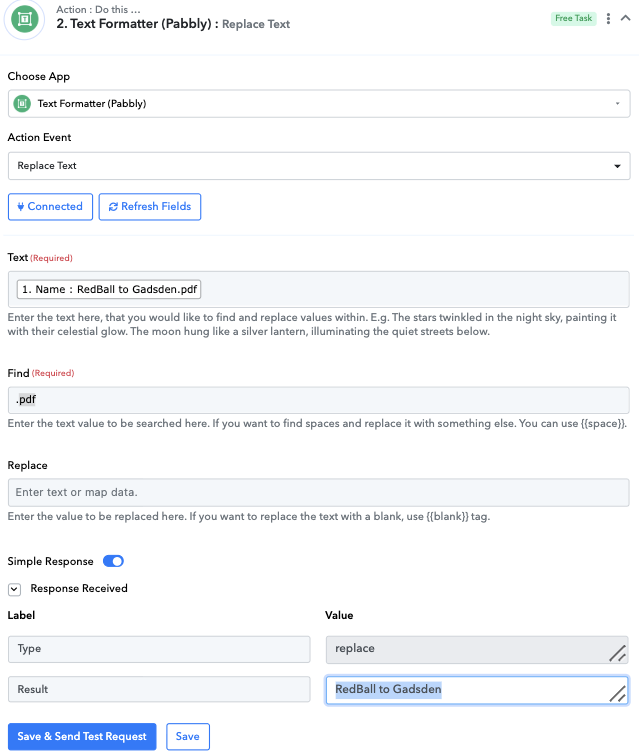This screenshot has height=756, width=639.
Task: Click the Free Task badge
Action: [x=573, y=18]
